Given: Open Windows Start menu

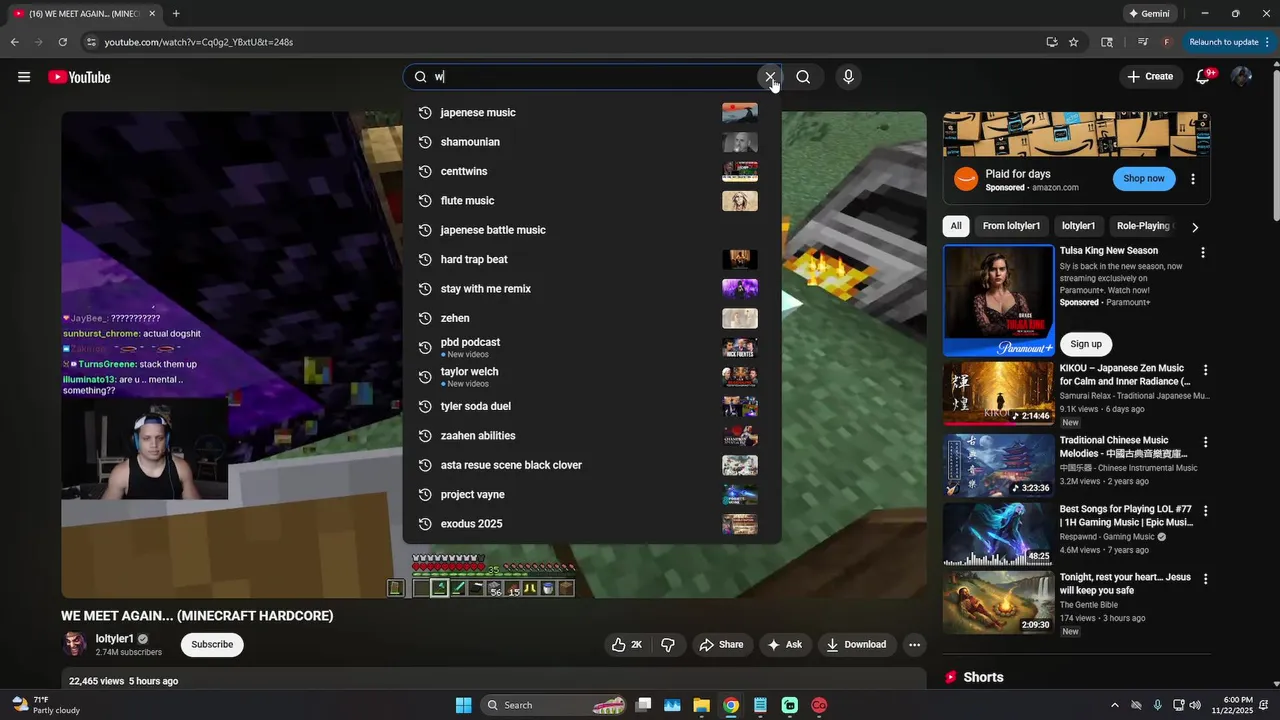Looking at the screenshot, I should (x=463, y=705).
